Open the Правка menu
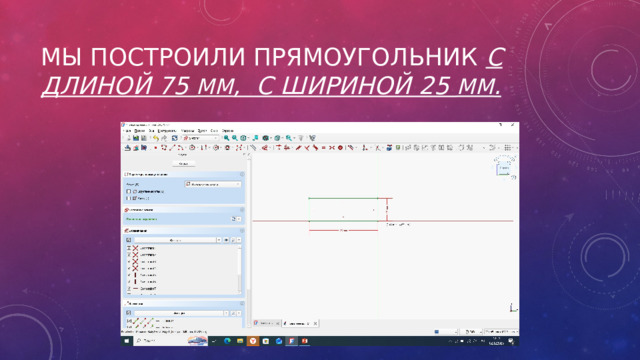 click(140, 131)
